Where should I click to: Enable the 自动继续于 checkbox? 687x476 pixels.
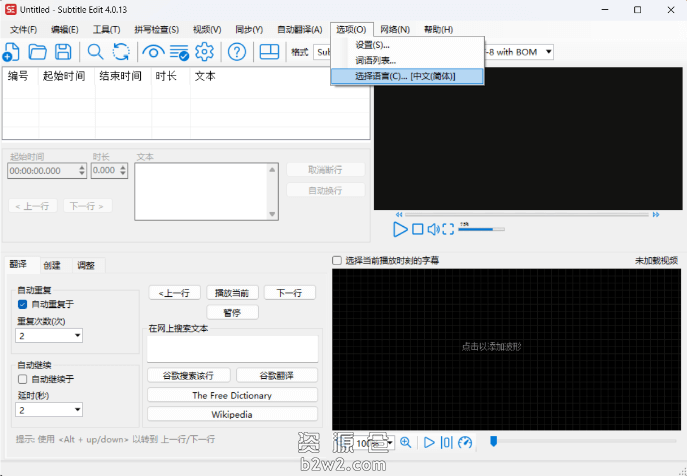pos(23,379)
